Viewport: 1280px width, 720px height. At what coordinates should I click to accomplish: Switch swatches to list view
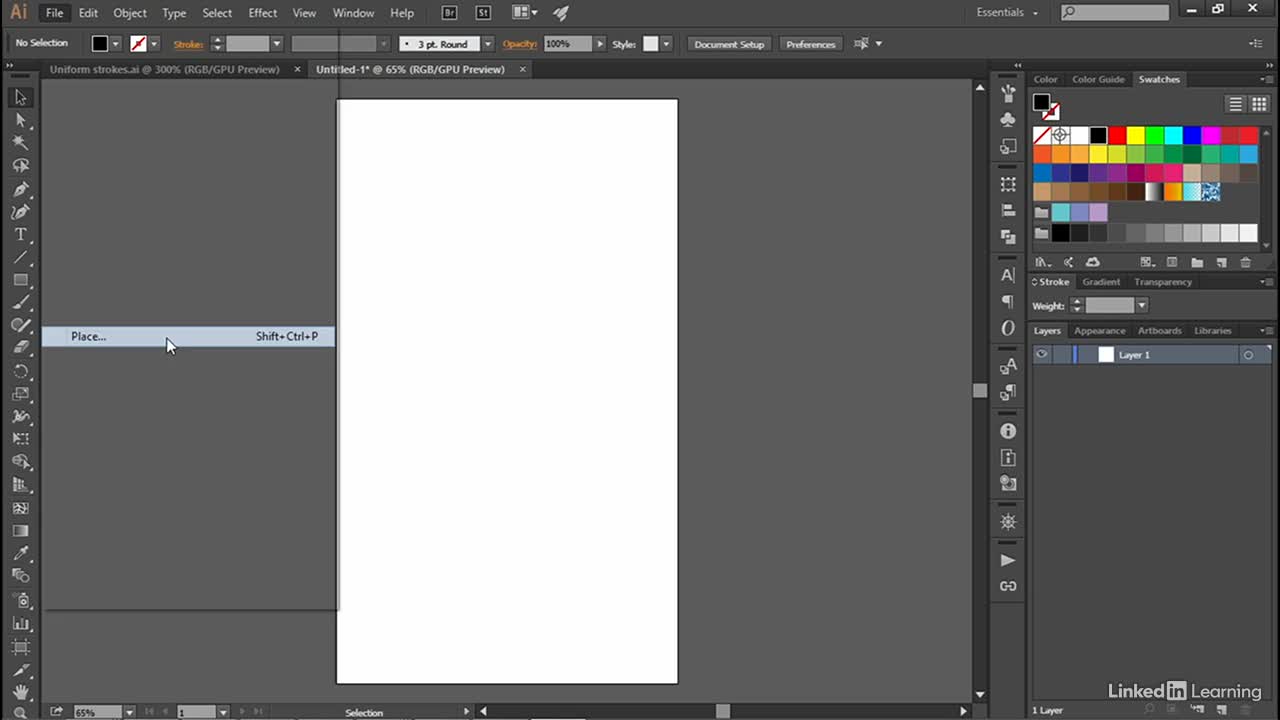(1236, 104)
